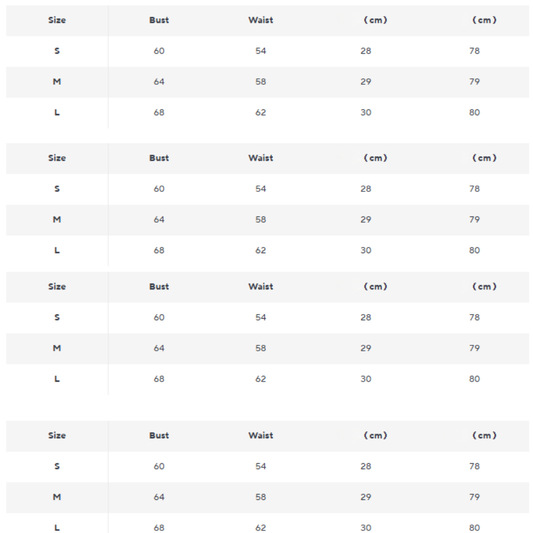This screenshot has width=533, height=533.
Task: Select value 29 in the second table
Action: (366, 220)
